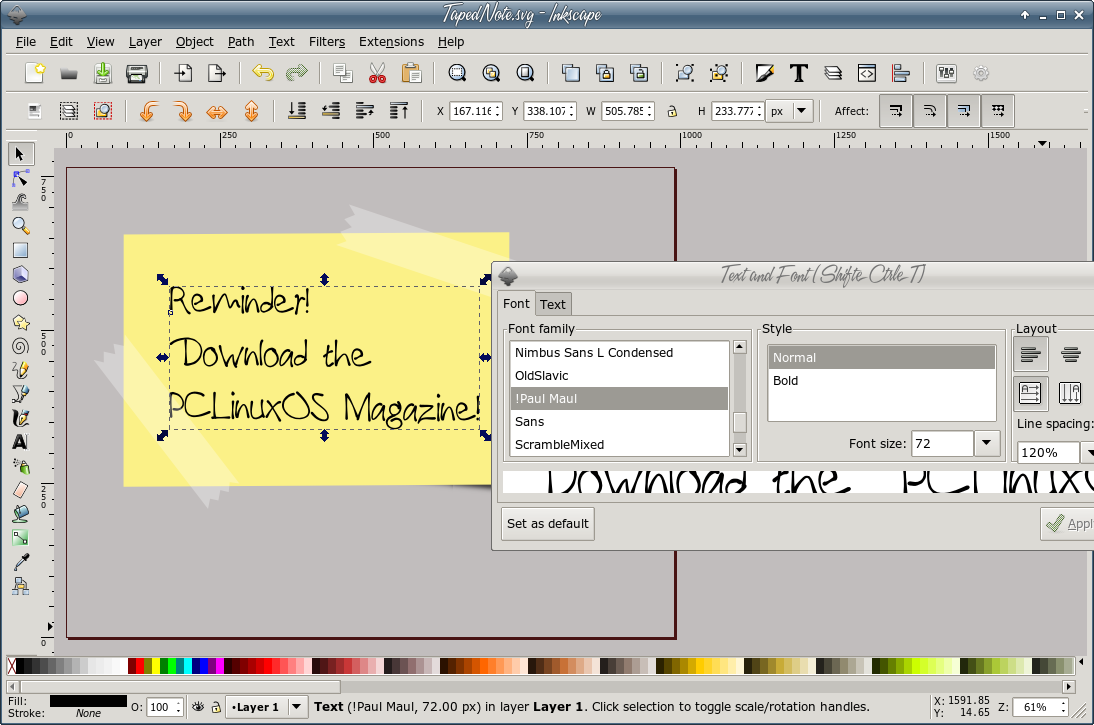Select the Node editing tool

(x=20, y=179)
